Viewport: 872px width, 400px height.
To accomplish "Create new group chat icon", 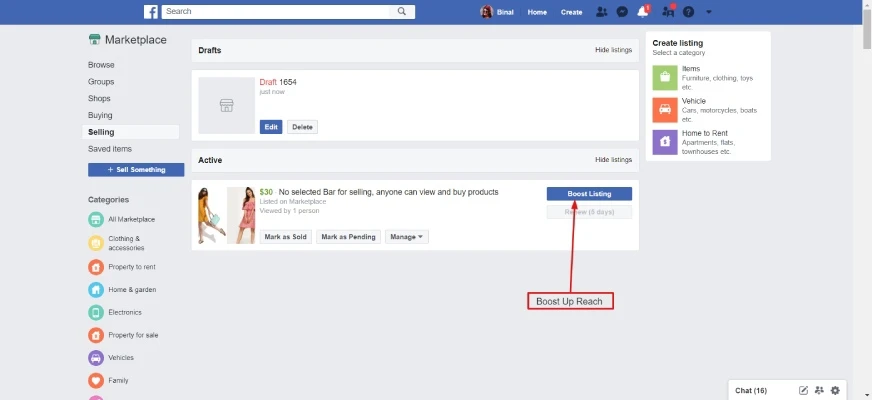I will coord(819,390).
